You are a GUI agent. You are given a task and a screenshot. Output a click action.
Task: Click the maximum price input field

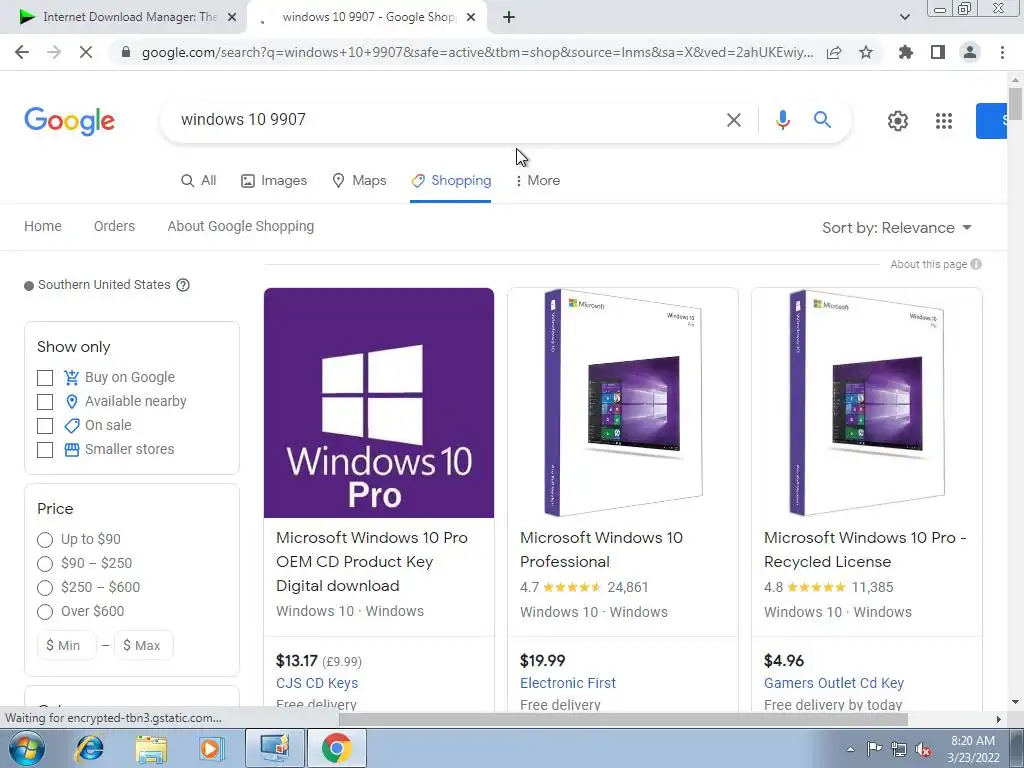(x=144, y=645)
